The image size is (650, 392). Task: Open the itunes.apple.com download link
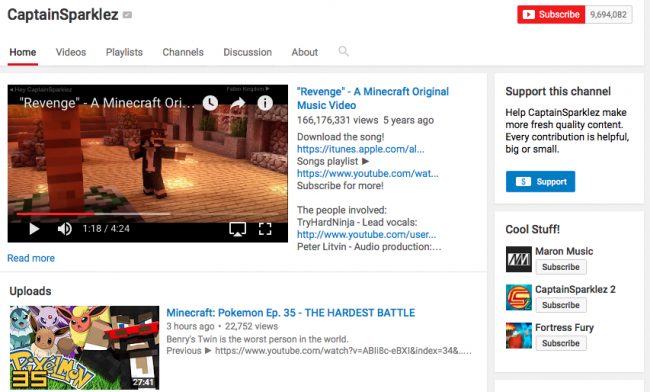tap(361, 149)
